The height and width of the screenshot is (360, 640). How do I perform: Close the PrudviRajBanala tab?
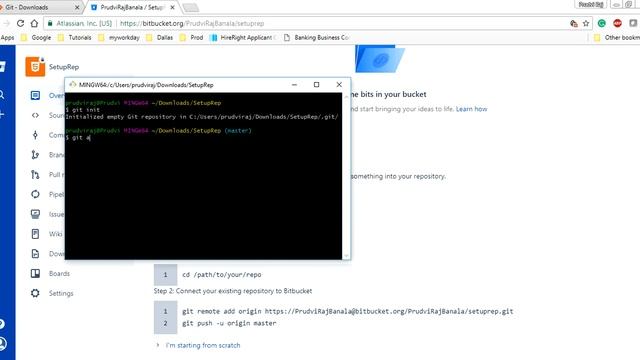173,7
